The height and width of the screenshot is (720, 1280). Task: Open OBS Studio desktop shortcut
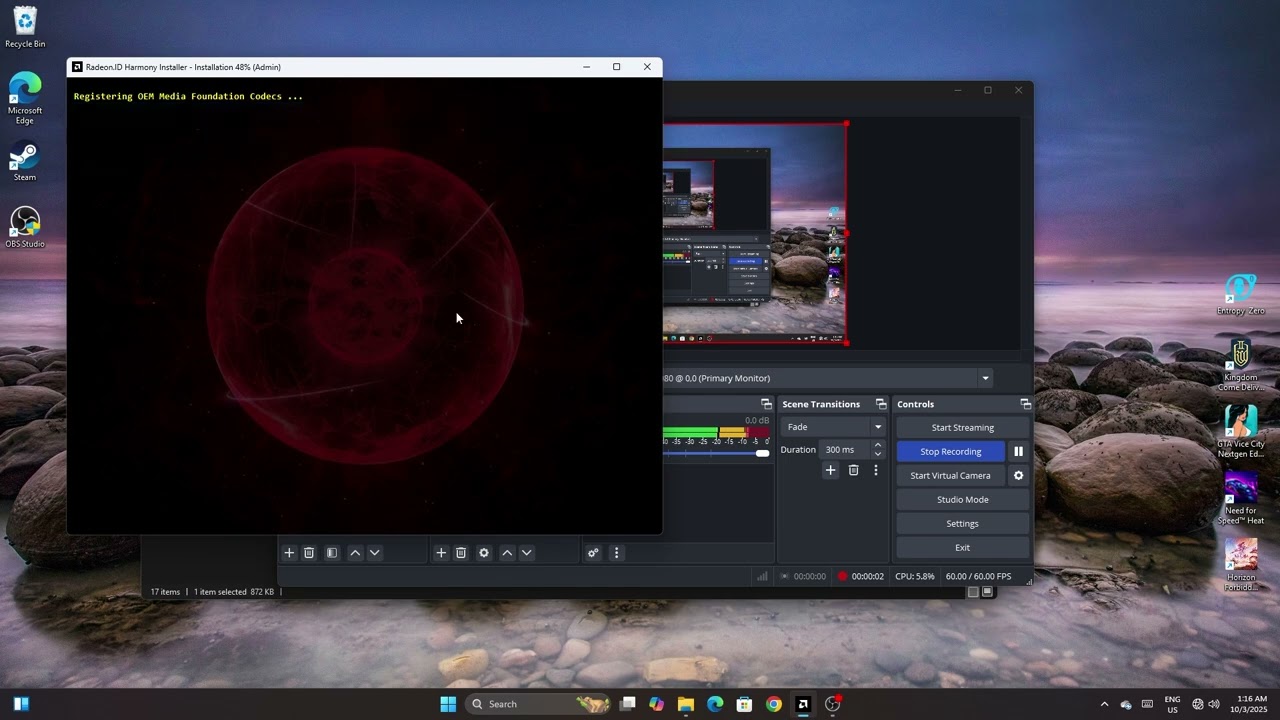point(25,228)
